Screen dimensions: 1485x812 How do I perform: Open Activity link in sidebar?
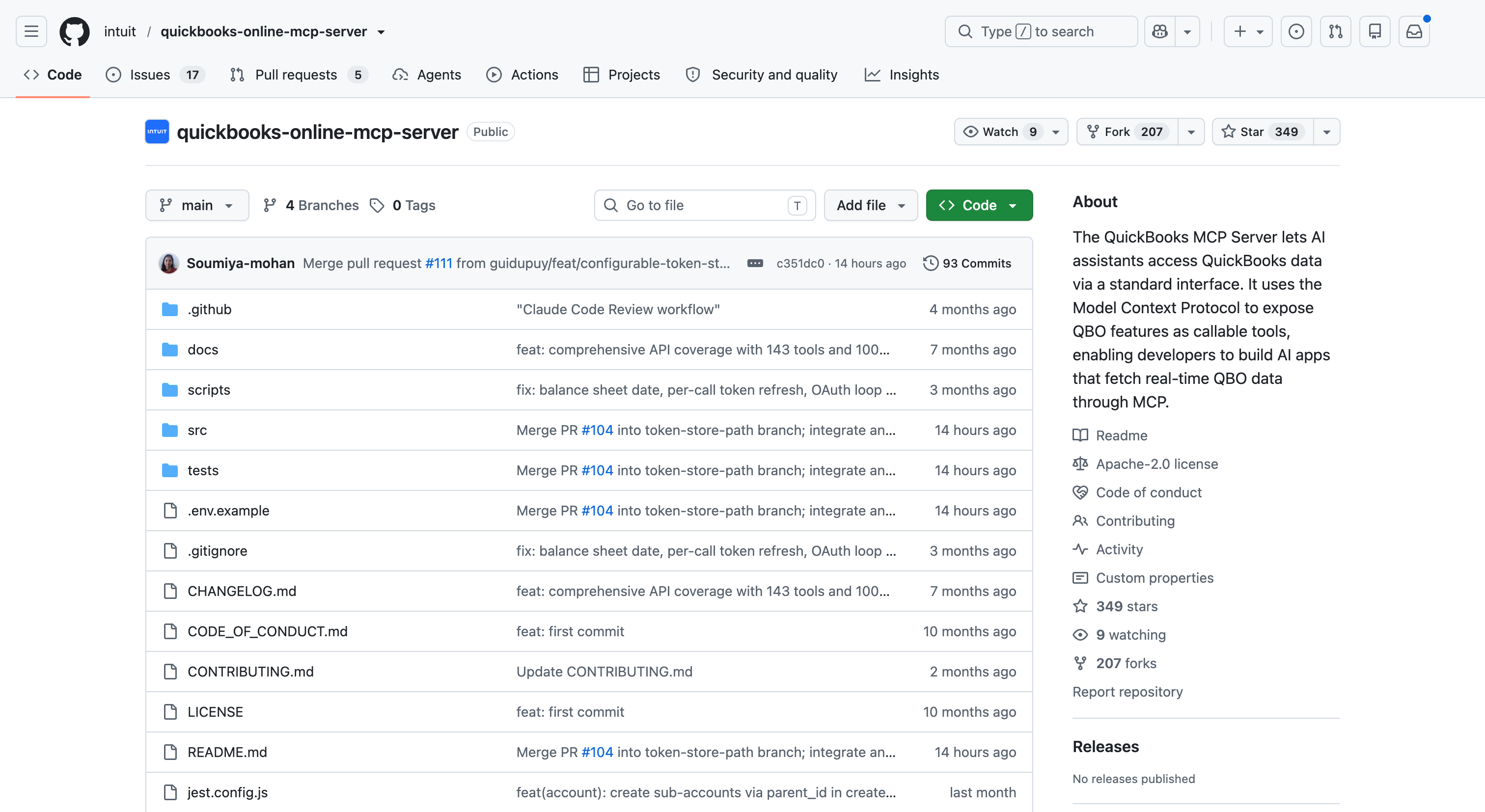(1107, 549)
